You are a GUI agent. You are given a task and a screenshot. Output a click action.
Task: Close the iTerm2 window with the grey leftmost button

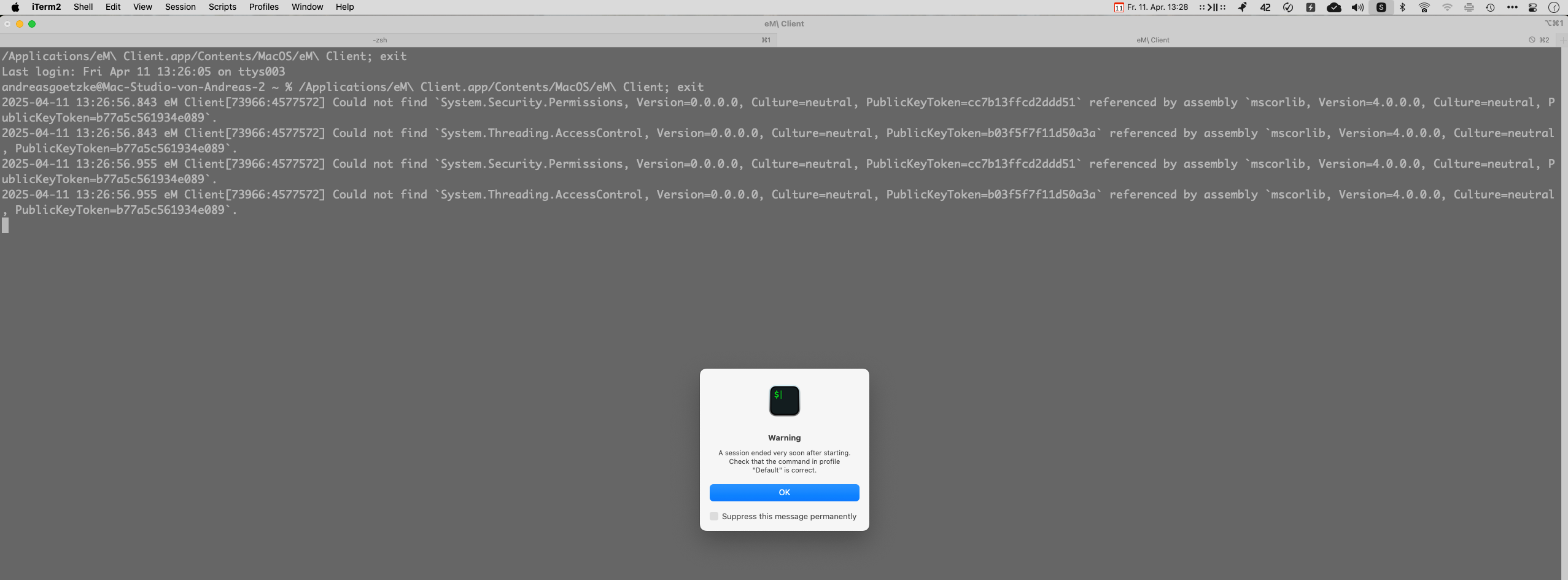click(x=7, y=24)
